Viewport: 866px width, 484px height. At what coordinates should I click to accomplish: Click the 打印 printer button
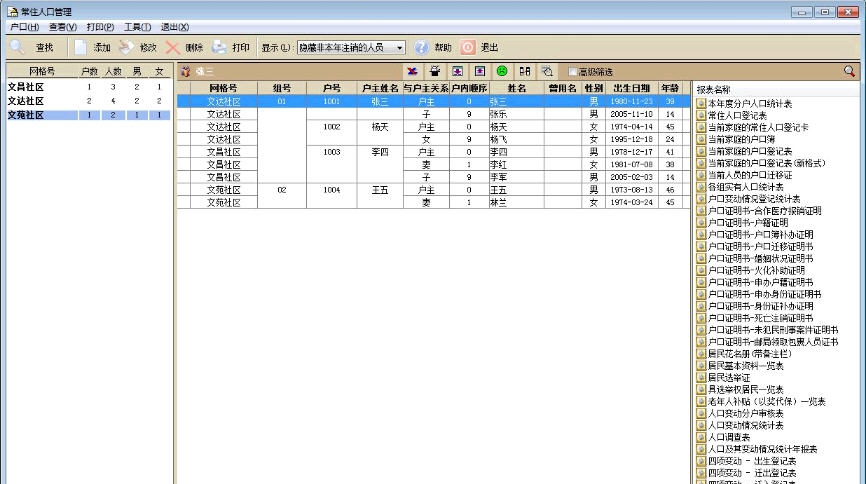pos(231,48)
